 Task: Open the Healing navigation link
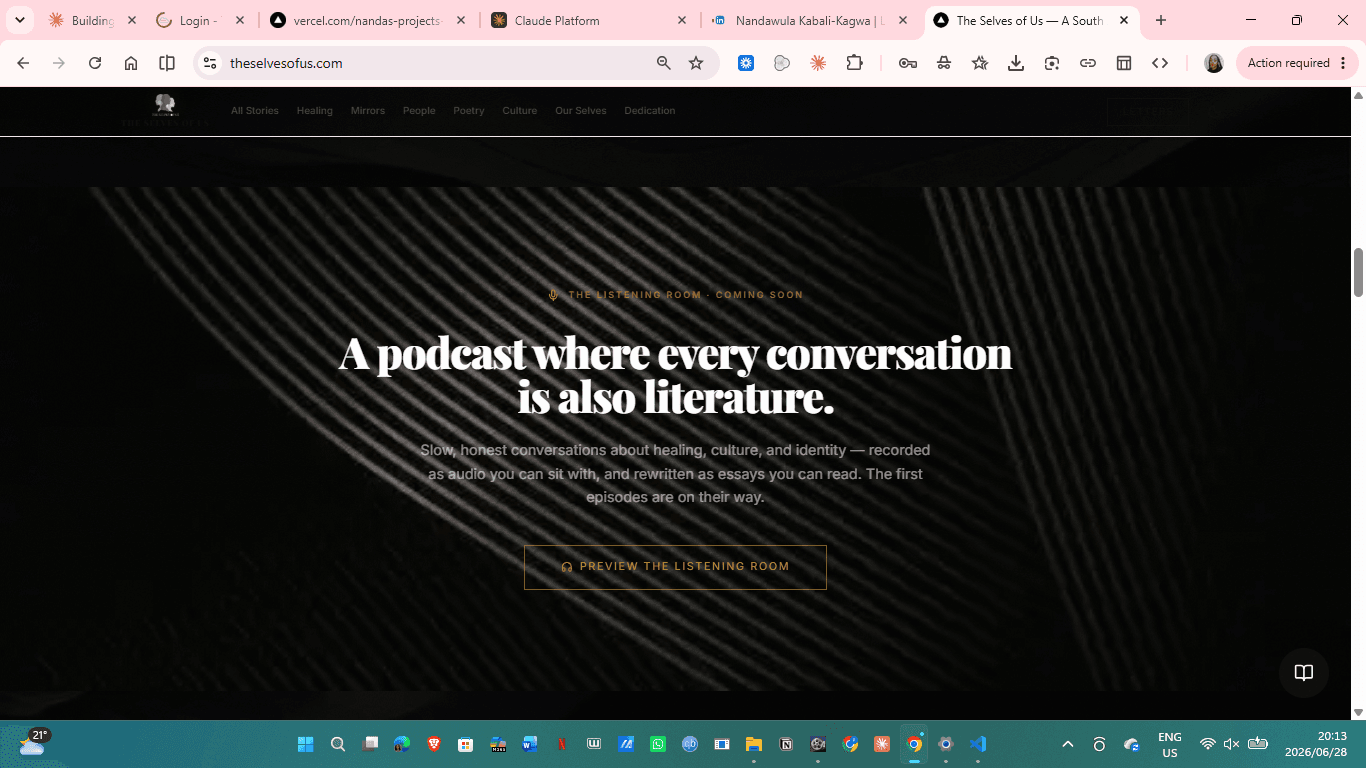tap(314, 111)
